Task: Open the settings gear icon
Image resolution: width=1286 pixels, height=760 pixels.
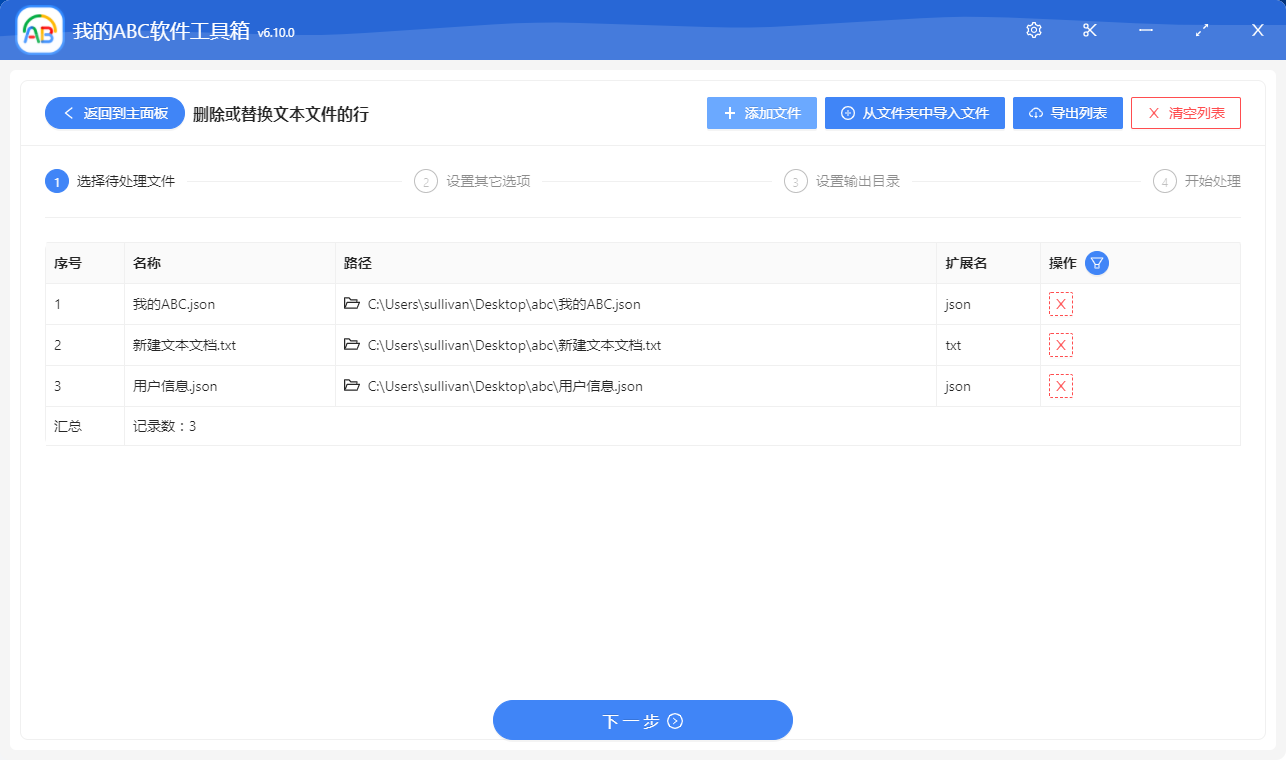Action: click(x=1033, y=30)
